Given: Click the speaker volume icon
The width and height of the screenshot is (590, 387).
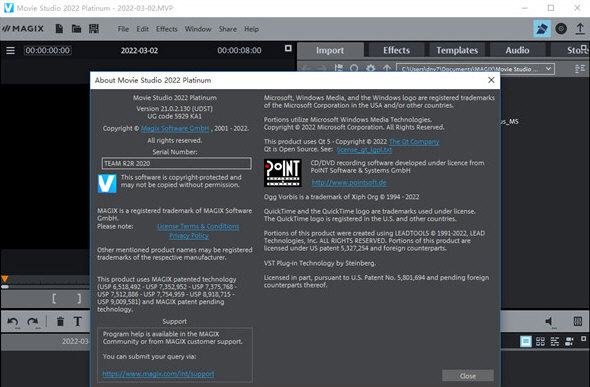Looking at the screenshot, I should tap(549, 322).
